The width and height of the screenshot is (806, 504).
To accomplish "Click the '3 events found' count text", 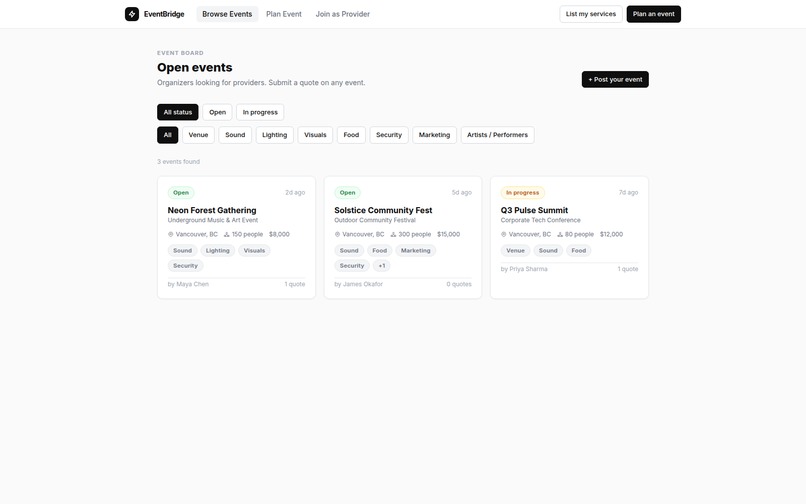I will (178, 161).
